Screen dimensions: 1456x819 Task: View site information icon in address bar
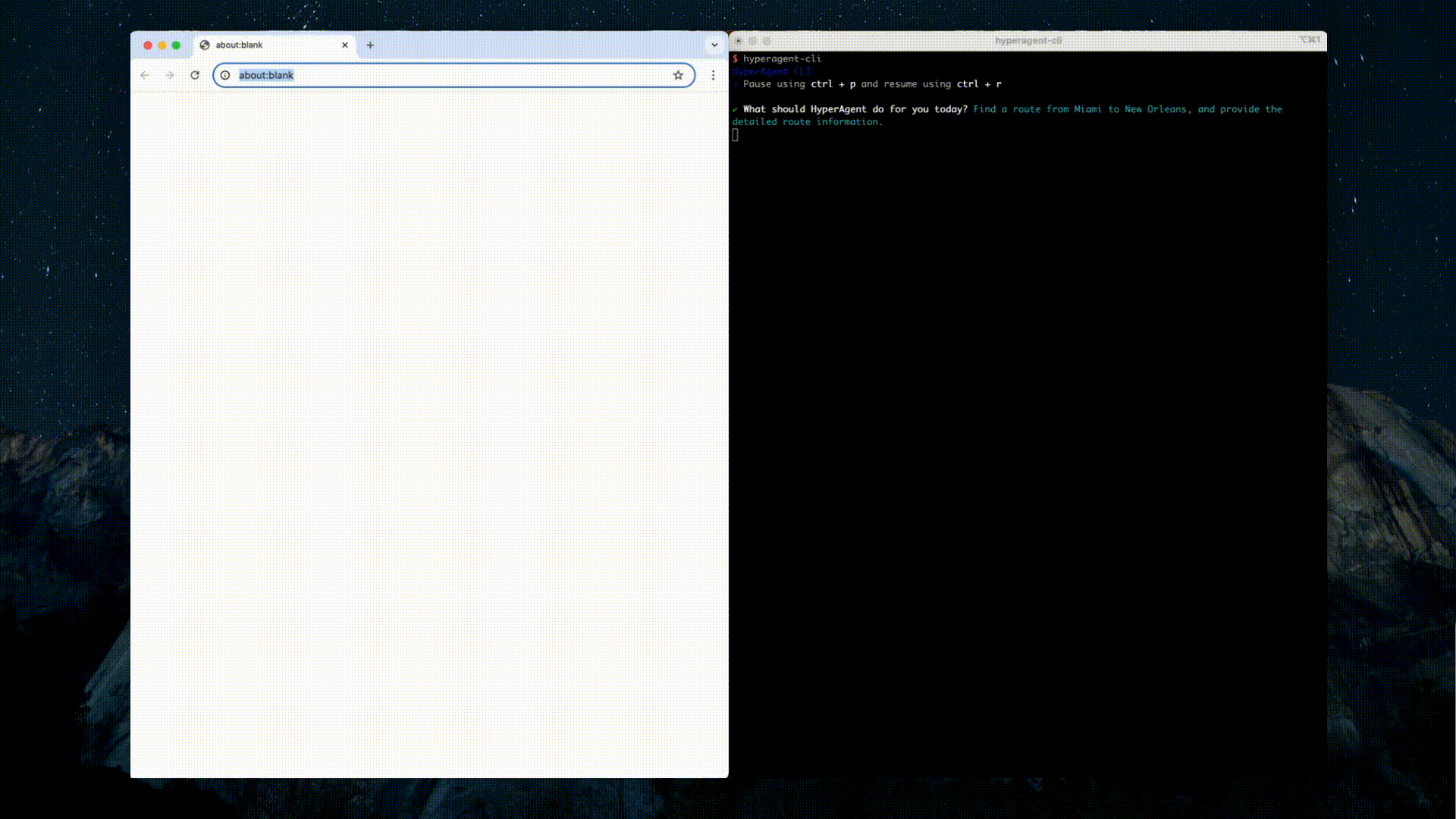coord(225,75)
